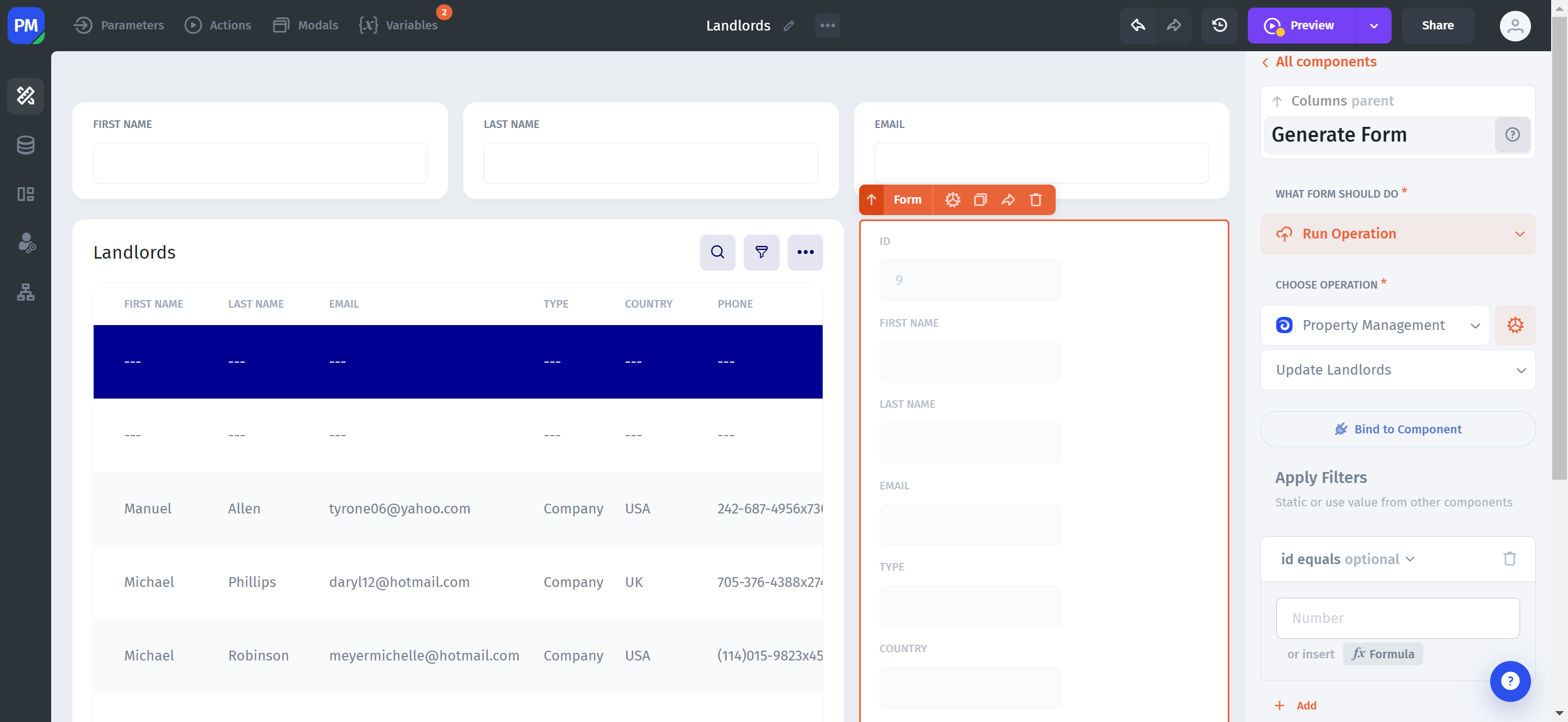Click the layout panels sidebar icon
1568x722 pixels.
point(26,194)
